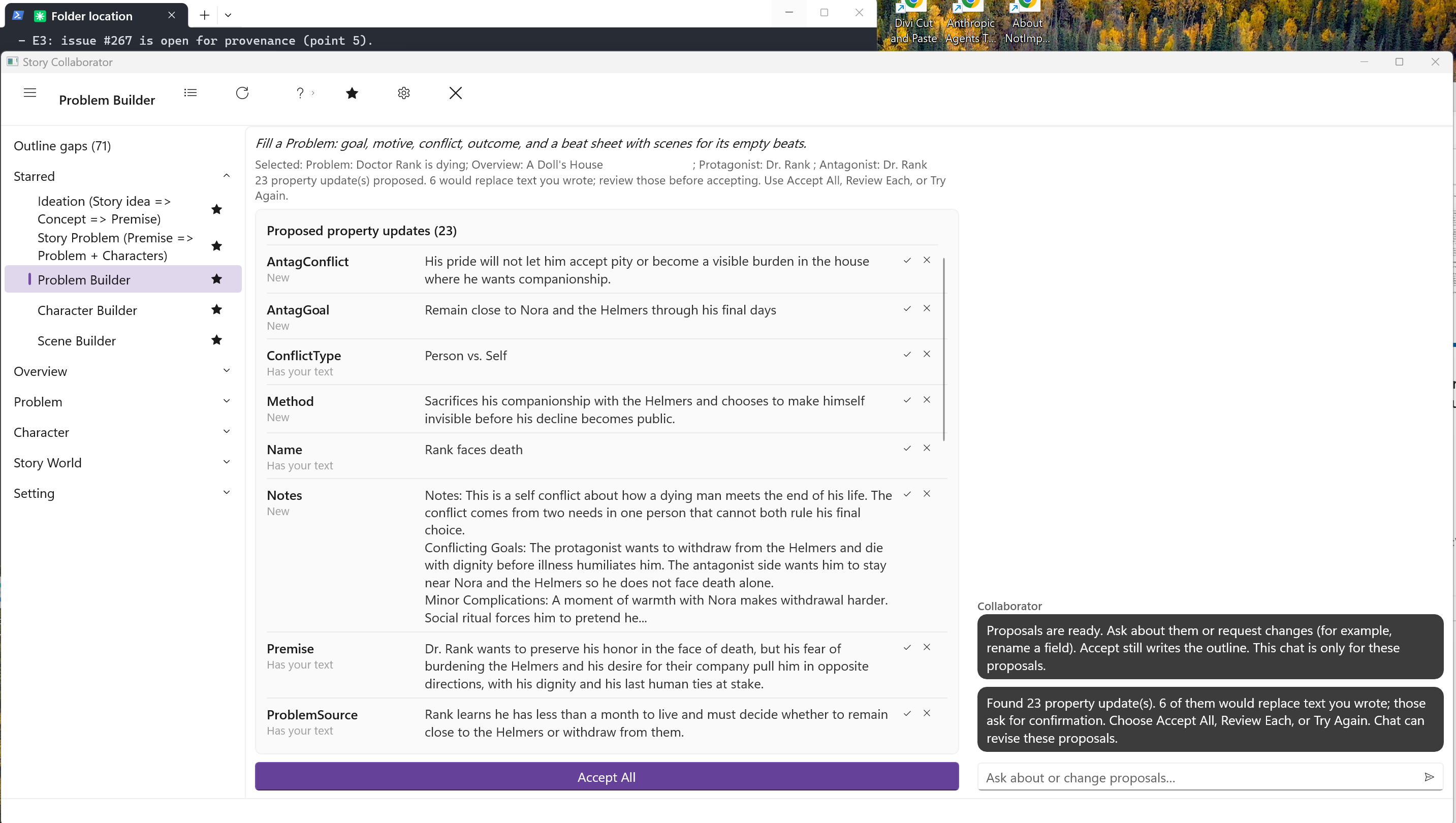1456x823 pixels.
Task: Open the hamburger navigation menu
Action: [30, 92]
